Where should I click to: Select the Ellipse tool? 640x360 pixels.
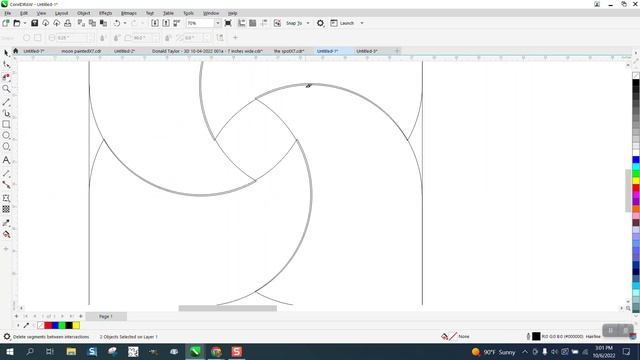6,135
